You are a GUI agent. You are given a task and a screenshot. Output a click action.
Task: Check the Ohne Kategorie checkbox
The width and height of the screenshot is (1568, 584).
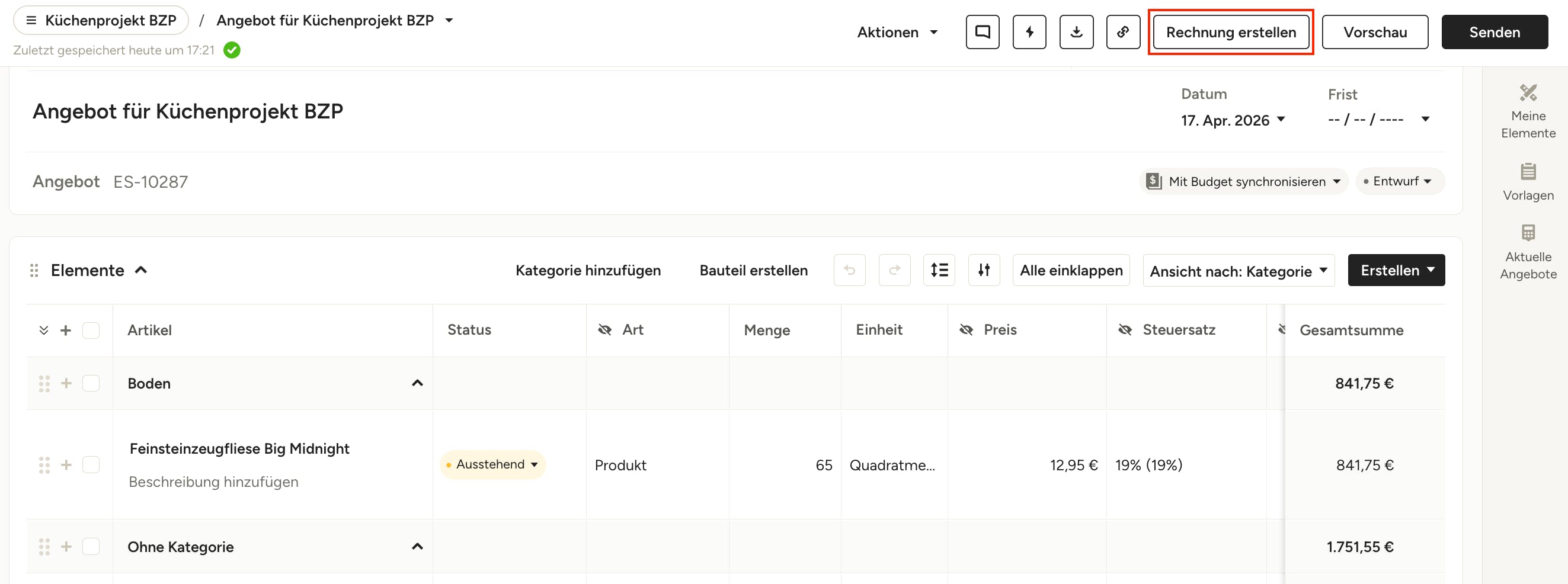[91, 547]
